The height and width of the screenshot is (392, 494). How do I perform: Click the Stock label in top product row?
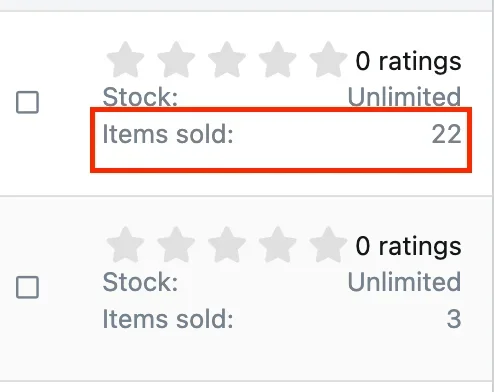(x=140, y=97)
